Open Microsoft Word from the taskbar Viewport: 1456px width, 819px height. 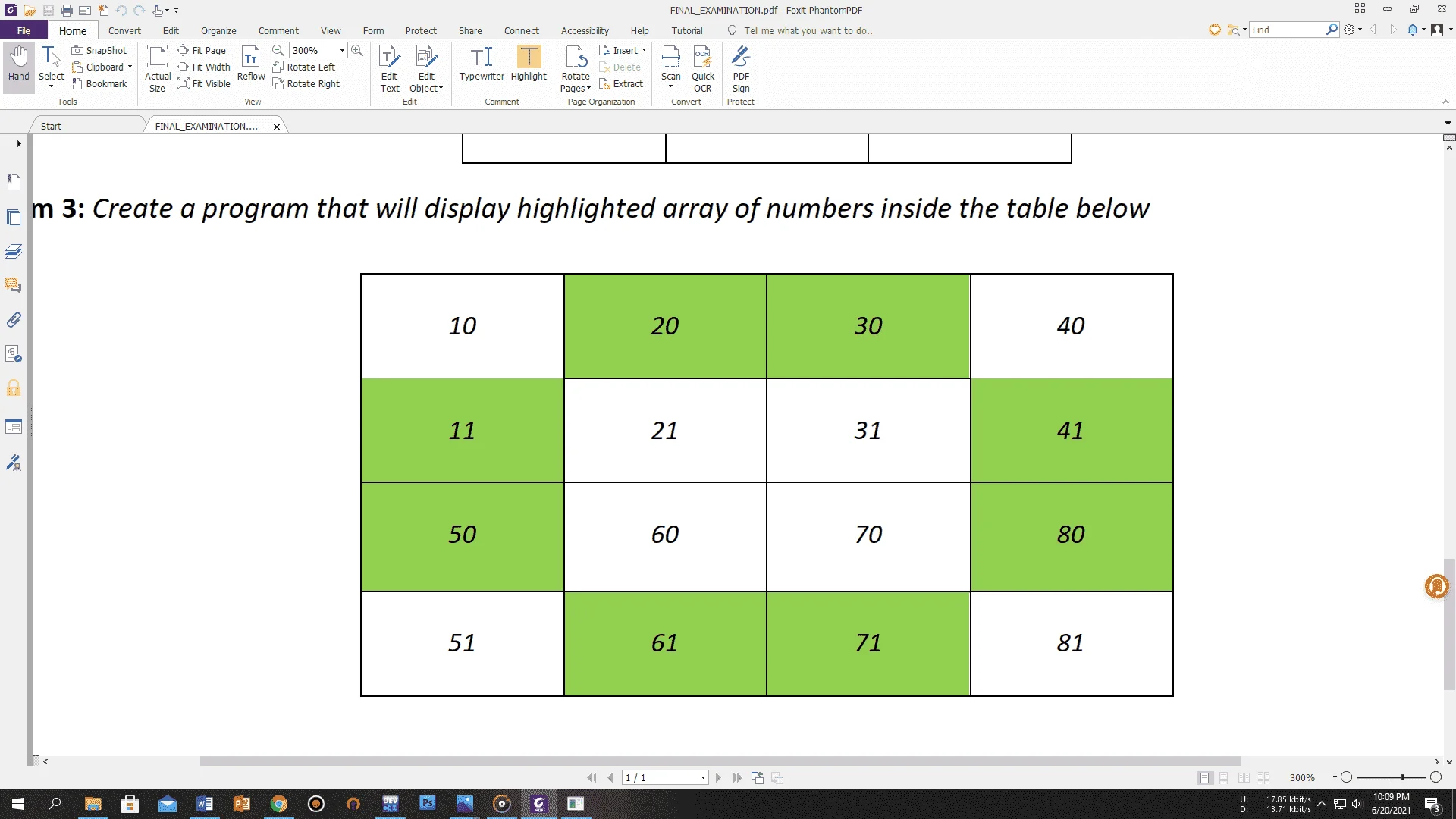(x=204, y=804)
